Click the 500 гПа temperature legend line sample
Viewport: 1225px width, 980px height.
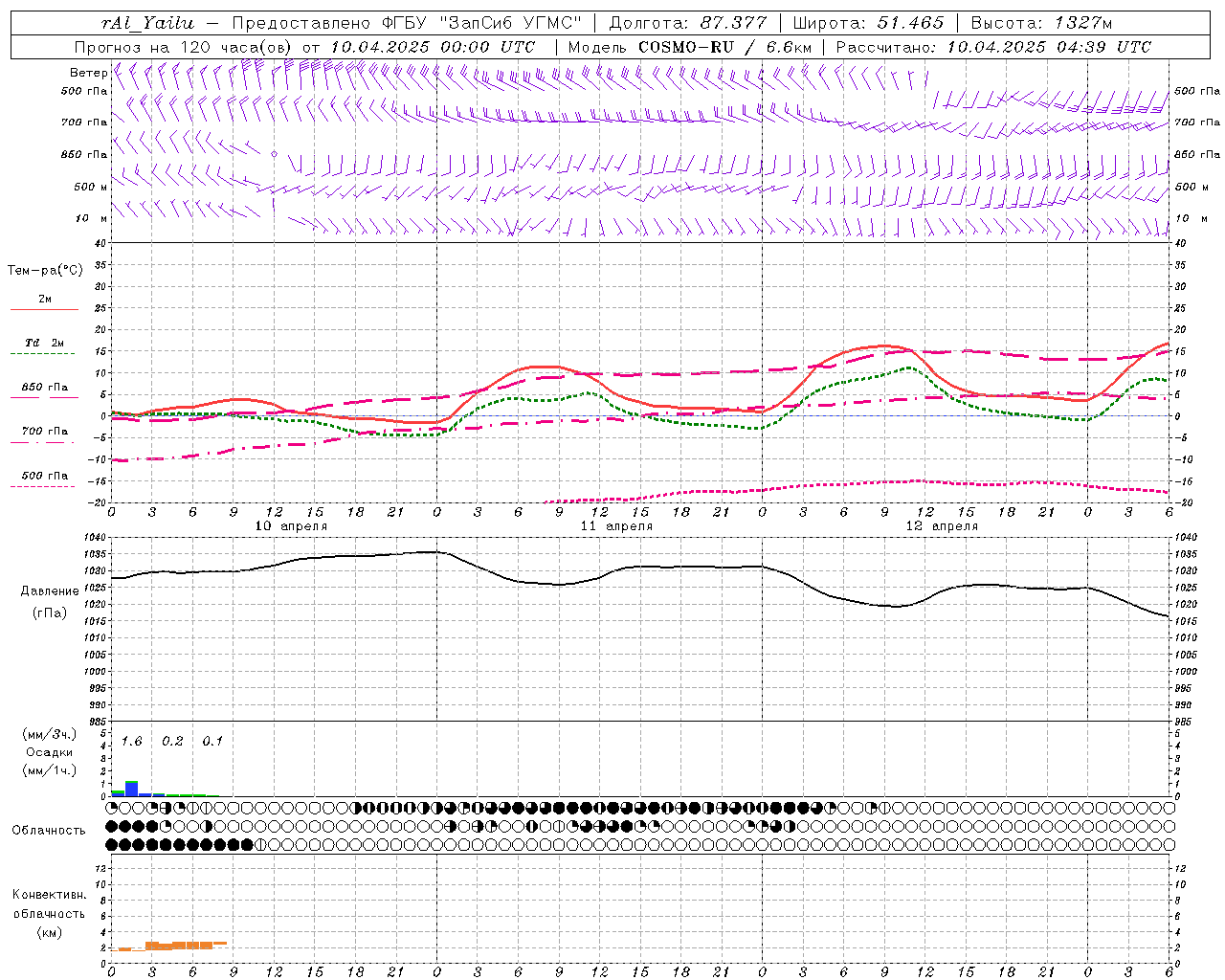pyautogui.click(x=42, y=487)
